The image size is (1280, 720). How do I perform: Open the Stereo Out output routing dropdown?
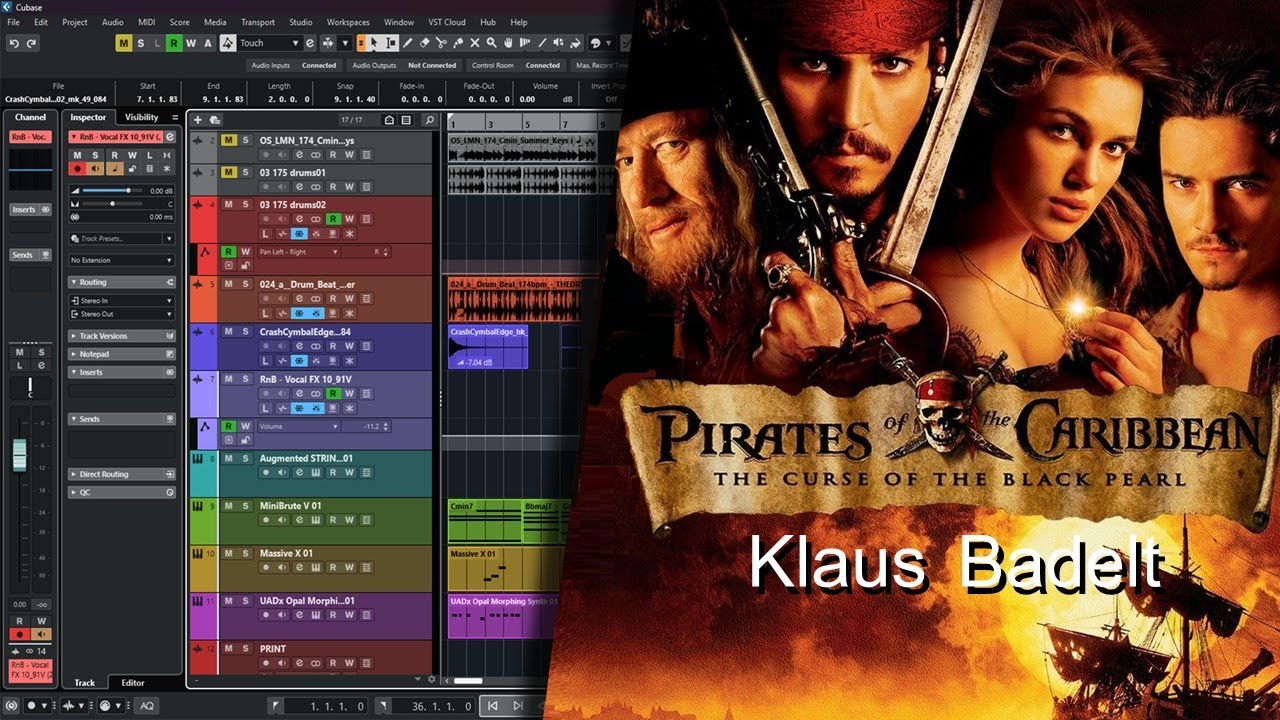(x=121, y=314)
